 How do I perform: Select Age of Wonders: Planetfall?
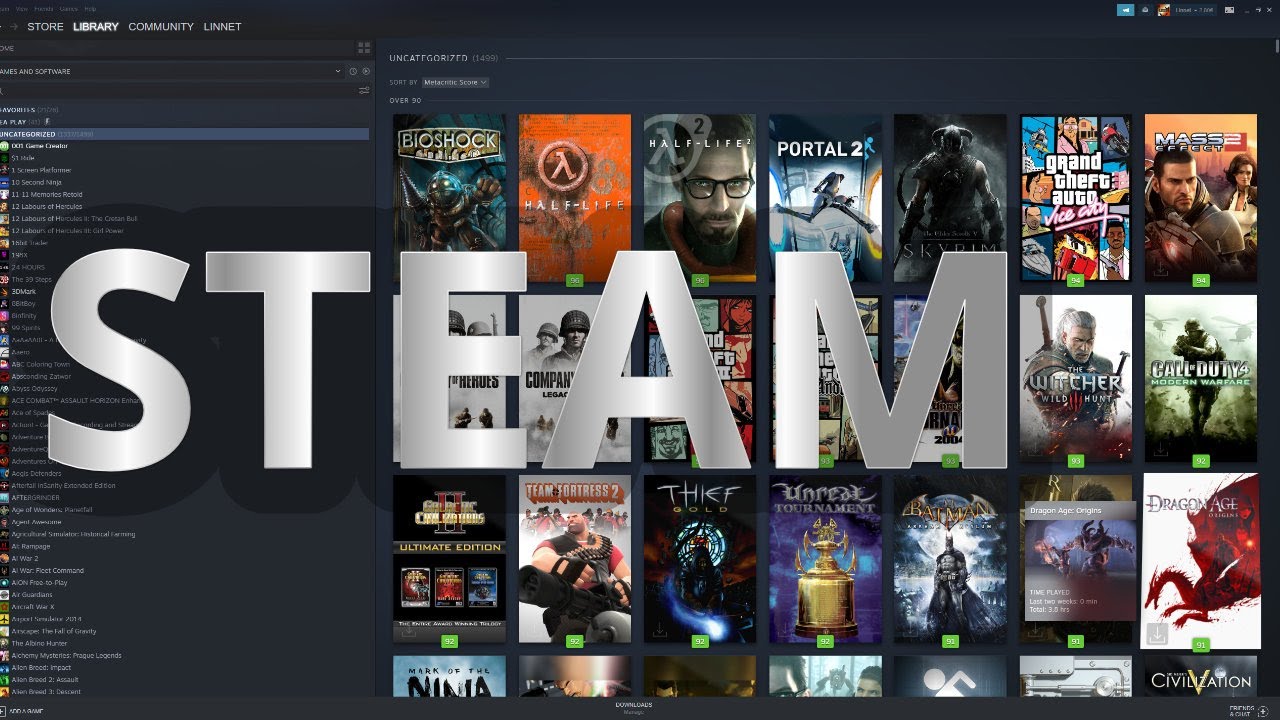[x=50, y=510]
